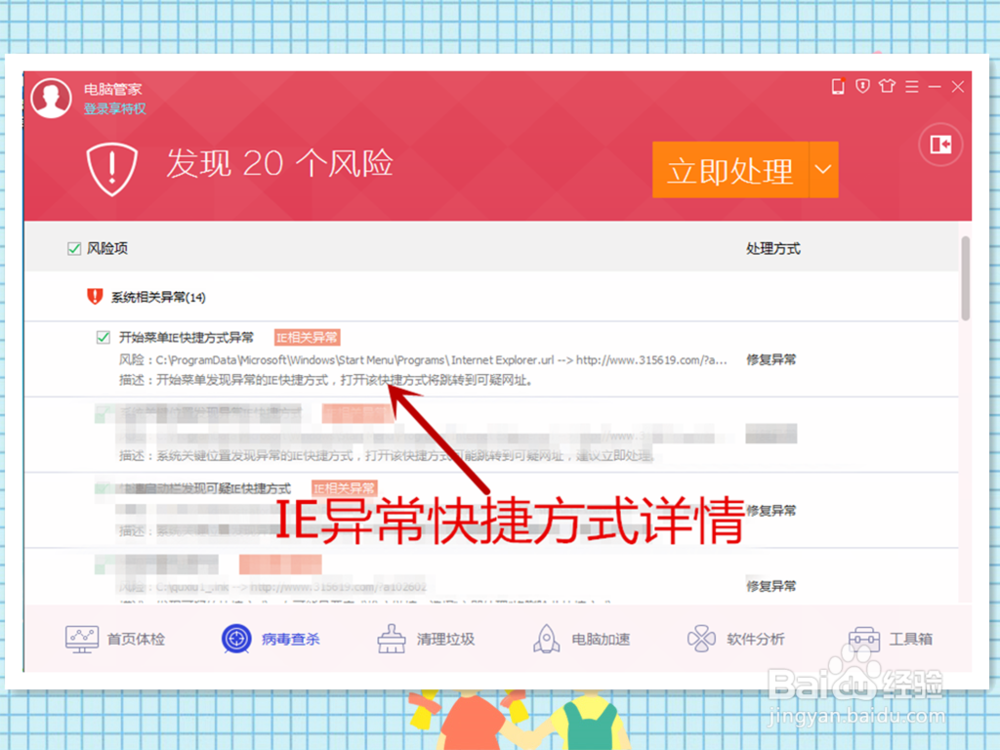Open the 清理垃圾 tab
This screenshot has width=1000, height=750.
click(426, 639)
